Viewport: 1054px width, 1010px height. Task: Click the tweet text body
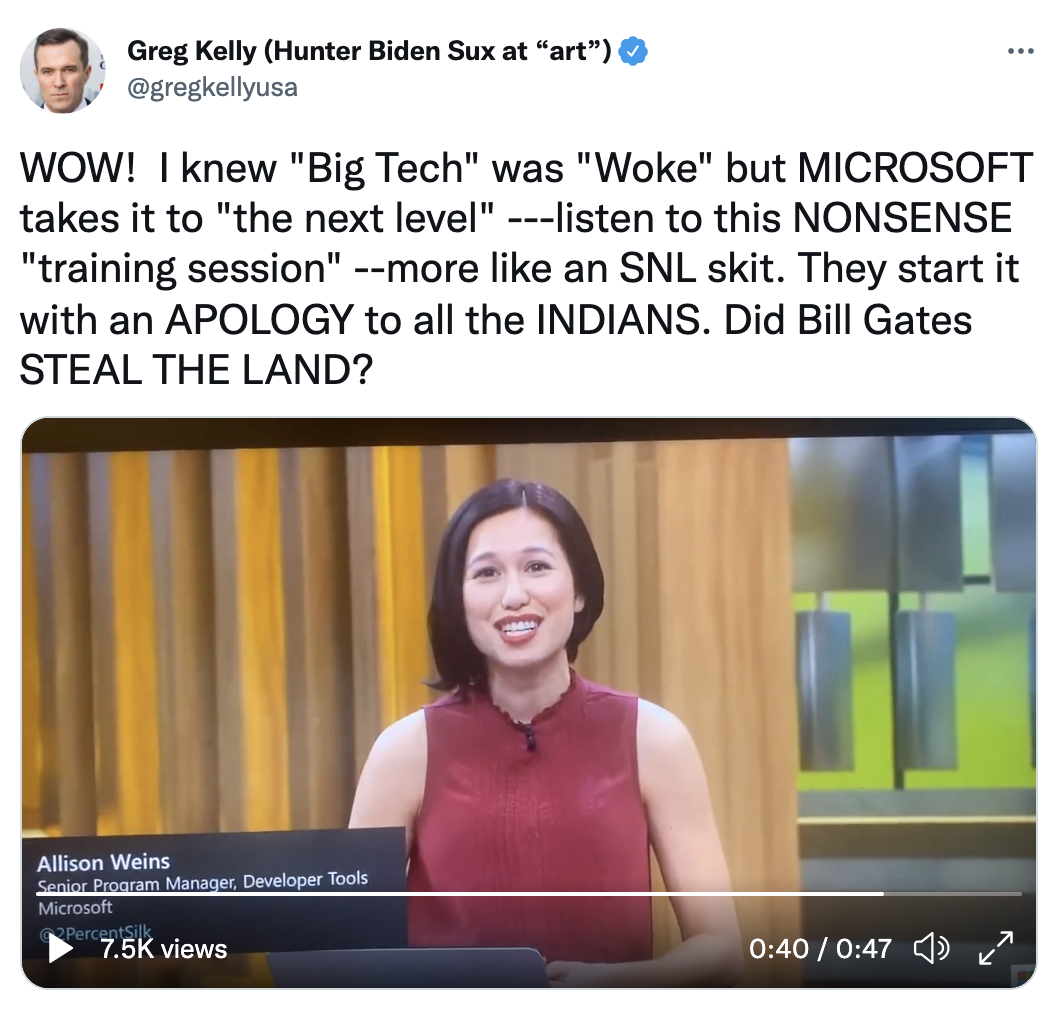coord(526,269)
